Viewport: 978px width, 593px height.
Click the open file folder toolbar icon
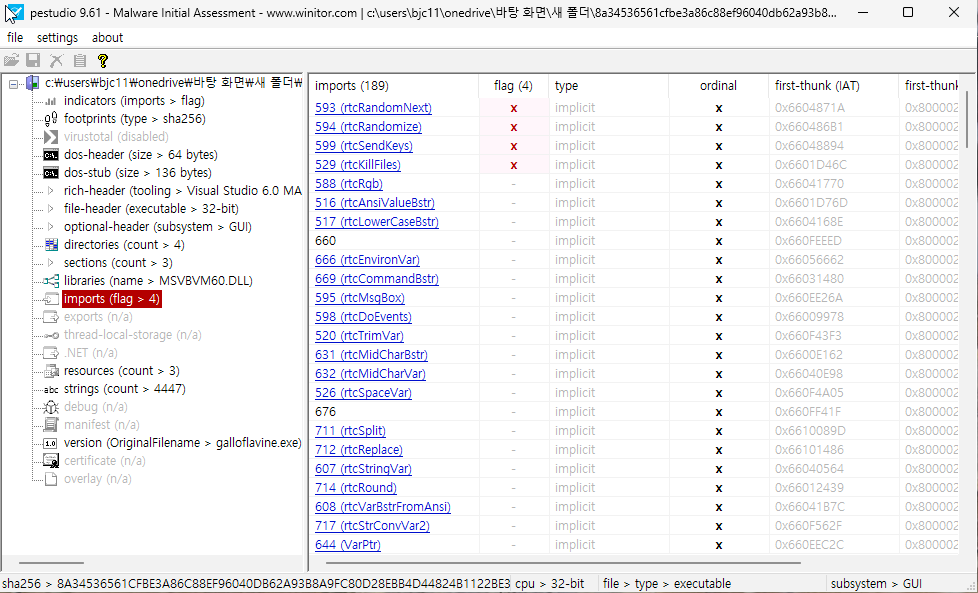13,61
